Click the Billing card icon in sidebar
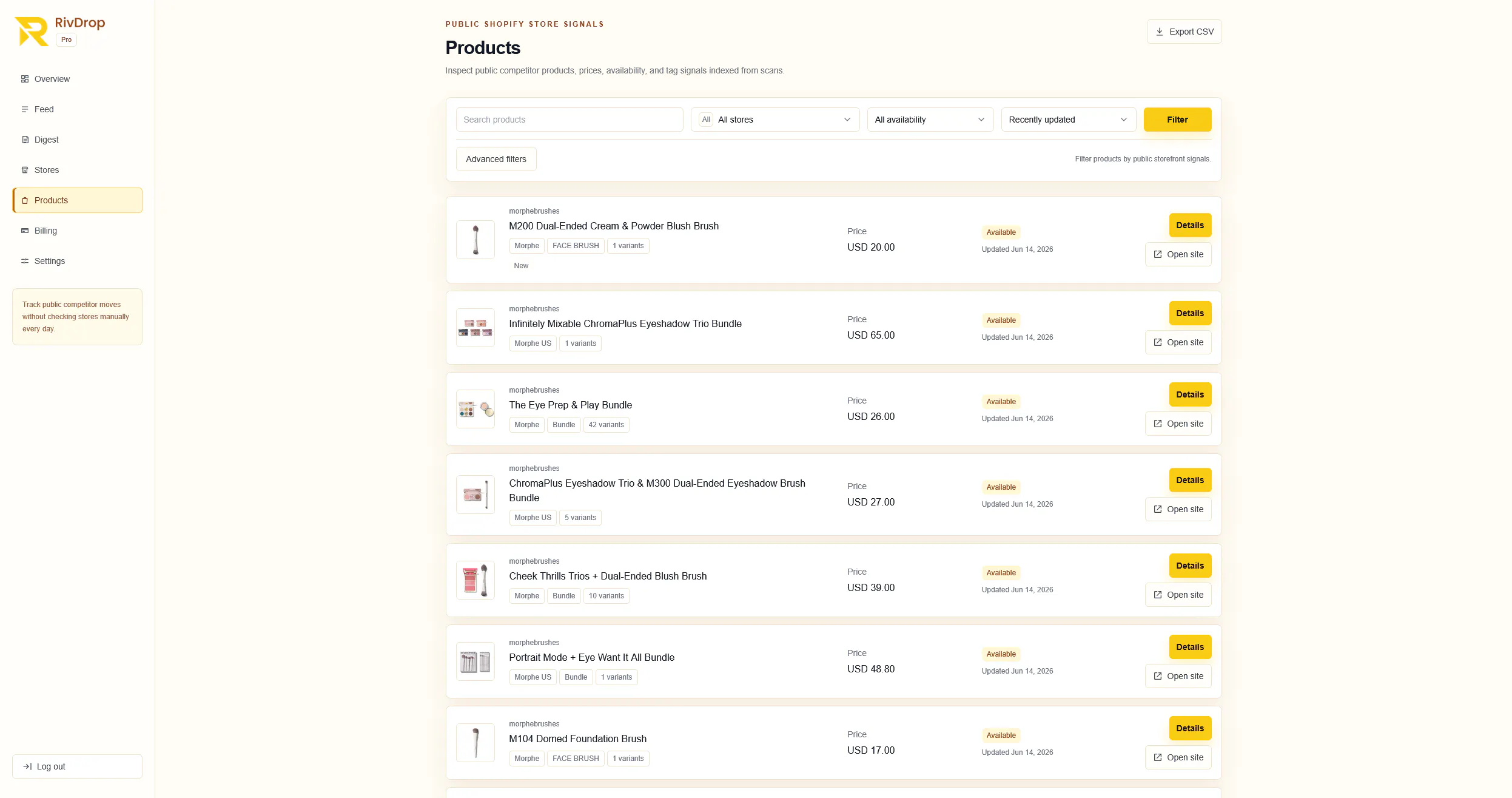Image resolution: width=1512 pixels, height=798 pixels. pyautogui.click(x=25, y=231)
